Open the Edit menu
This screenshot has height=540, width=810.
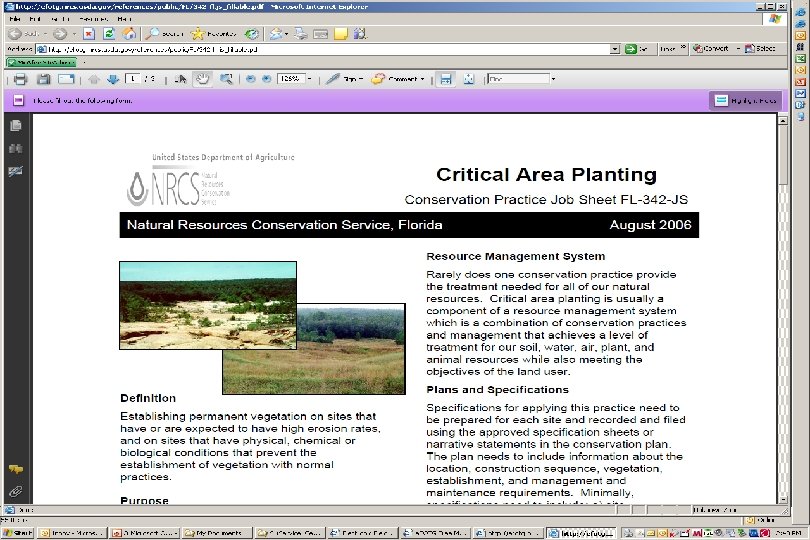35,19
